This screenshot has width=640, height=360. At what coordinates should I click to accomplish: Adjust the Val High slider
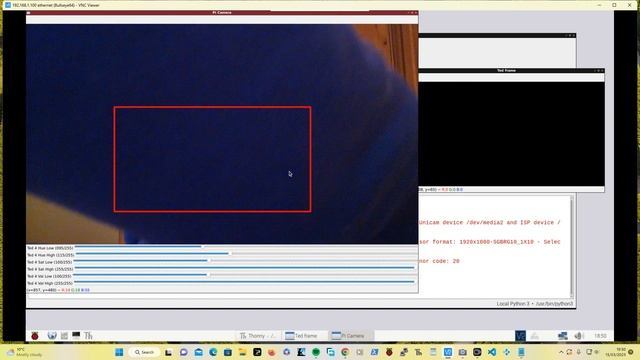(x=245, y=282)
